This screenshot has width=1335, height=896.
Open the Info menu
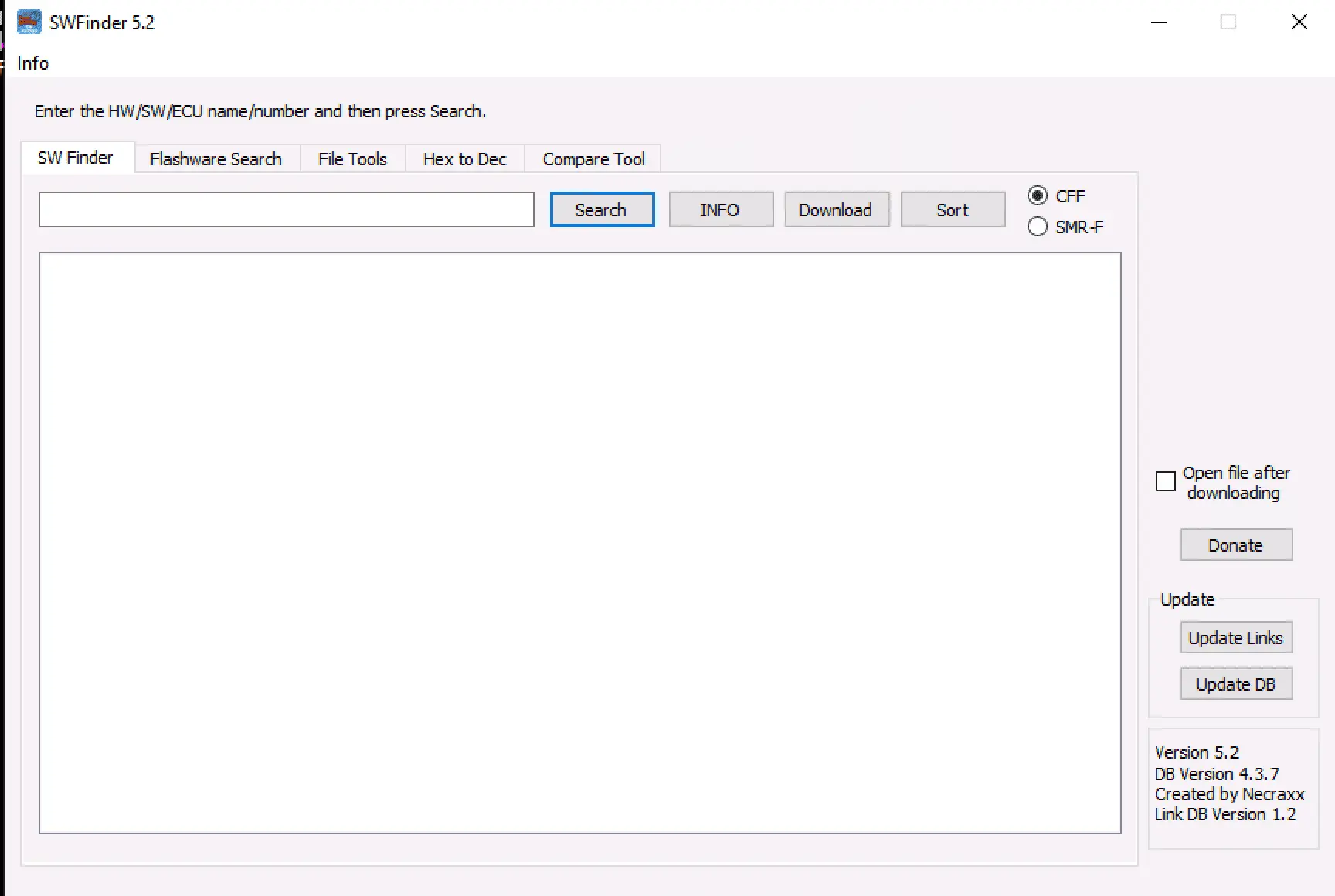coord(33,63)
